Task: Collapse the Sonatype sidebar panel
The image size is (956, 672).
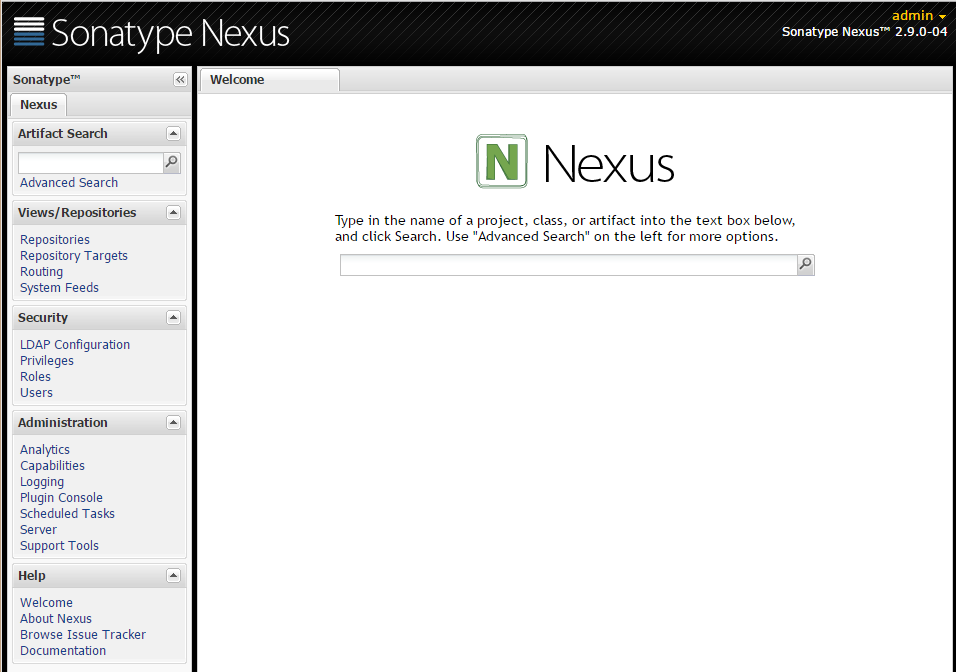Action: tap(180, 79)
